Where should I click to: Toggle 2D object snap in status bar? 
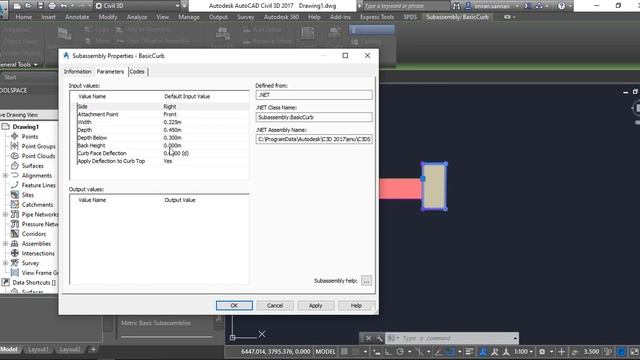450,351
